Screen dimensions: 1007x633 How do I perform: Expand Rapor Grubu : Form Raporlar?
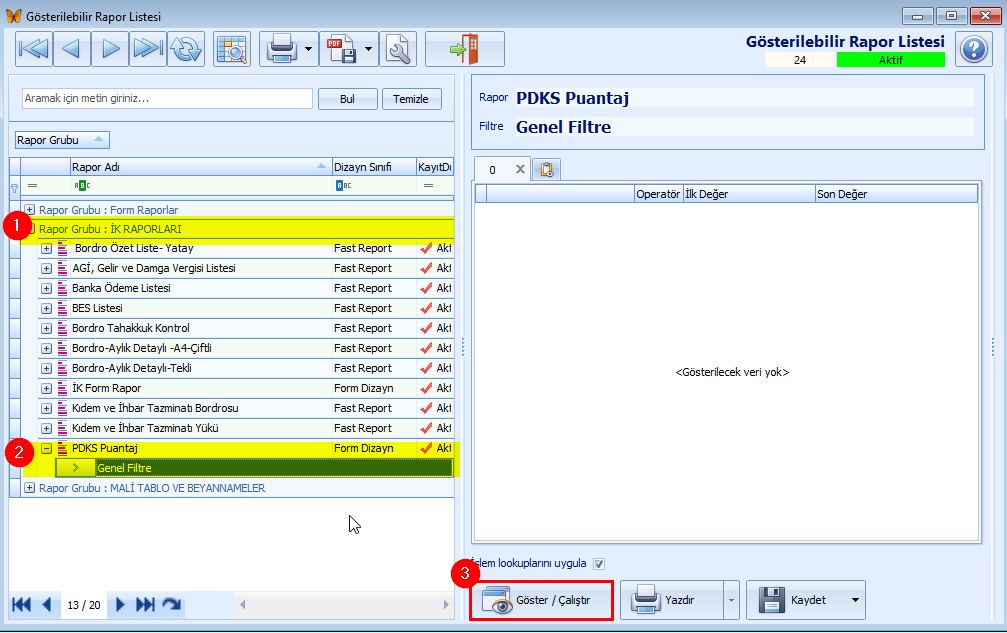pyautogui.click(x=30, y=210)
